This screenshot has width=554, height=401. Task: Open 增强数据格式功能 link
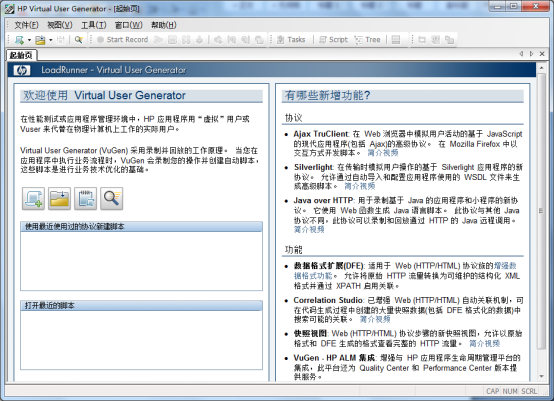coord(405,271)
